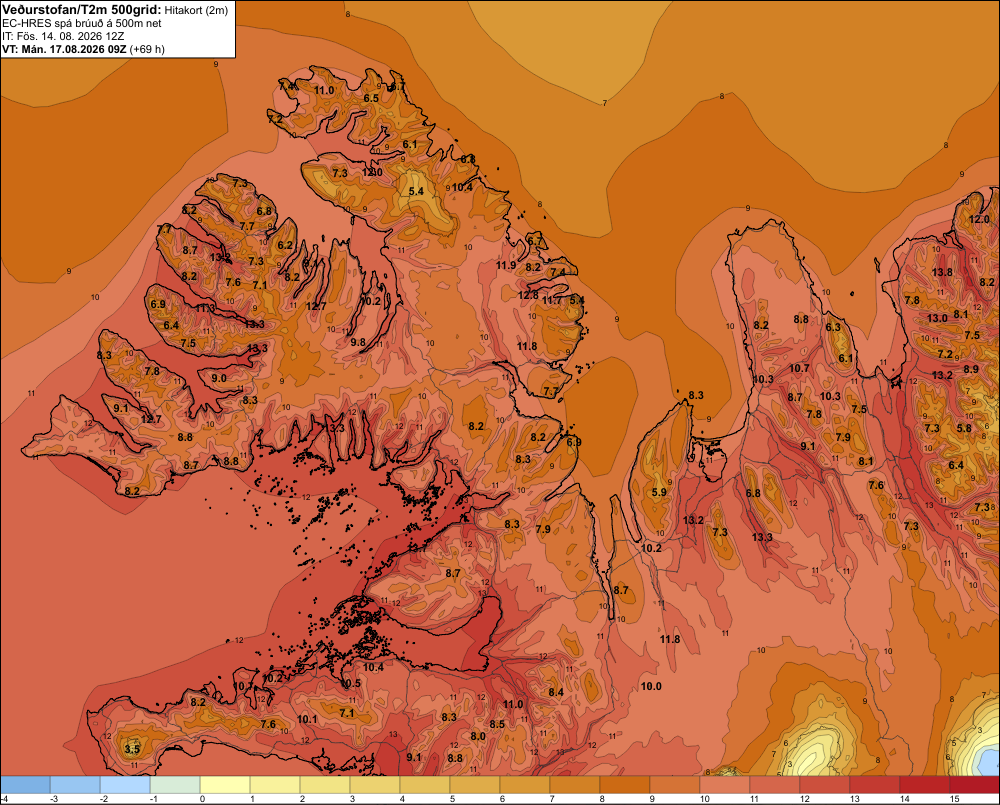This screenshot has width=1000, height=805.
Task: Click the temperature value '8.5'
Action: click(497, 724)
